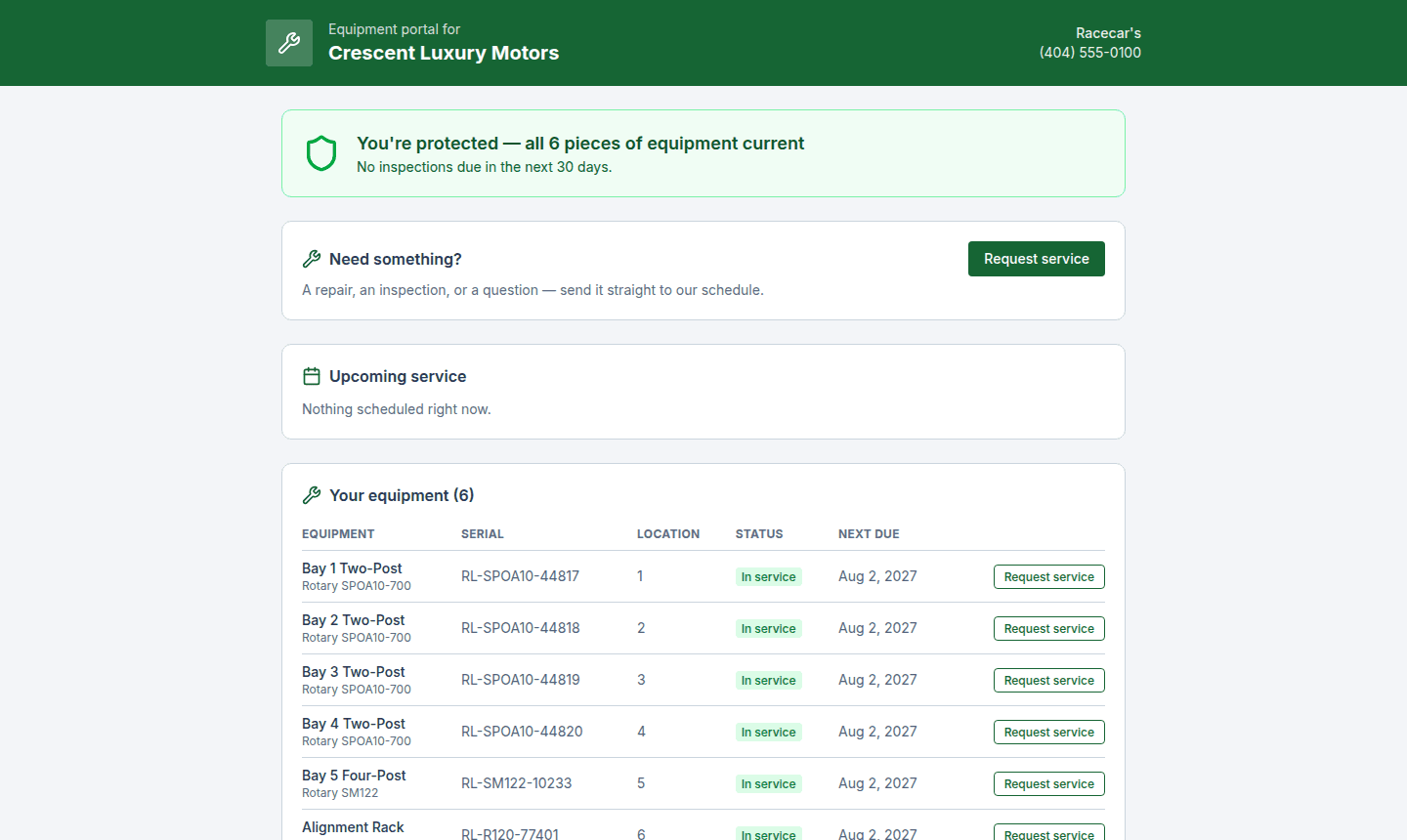The width and height of the screenshot is (1407, 840).
Task: Click Rotary SM122 model text
Action: point(340,793)
